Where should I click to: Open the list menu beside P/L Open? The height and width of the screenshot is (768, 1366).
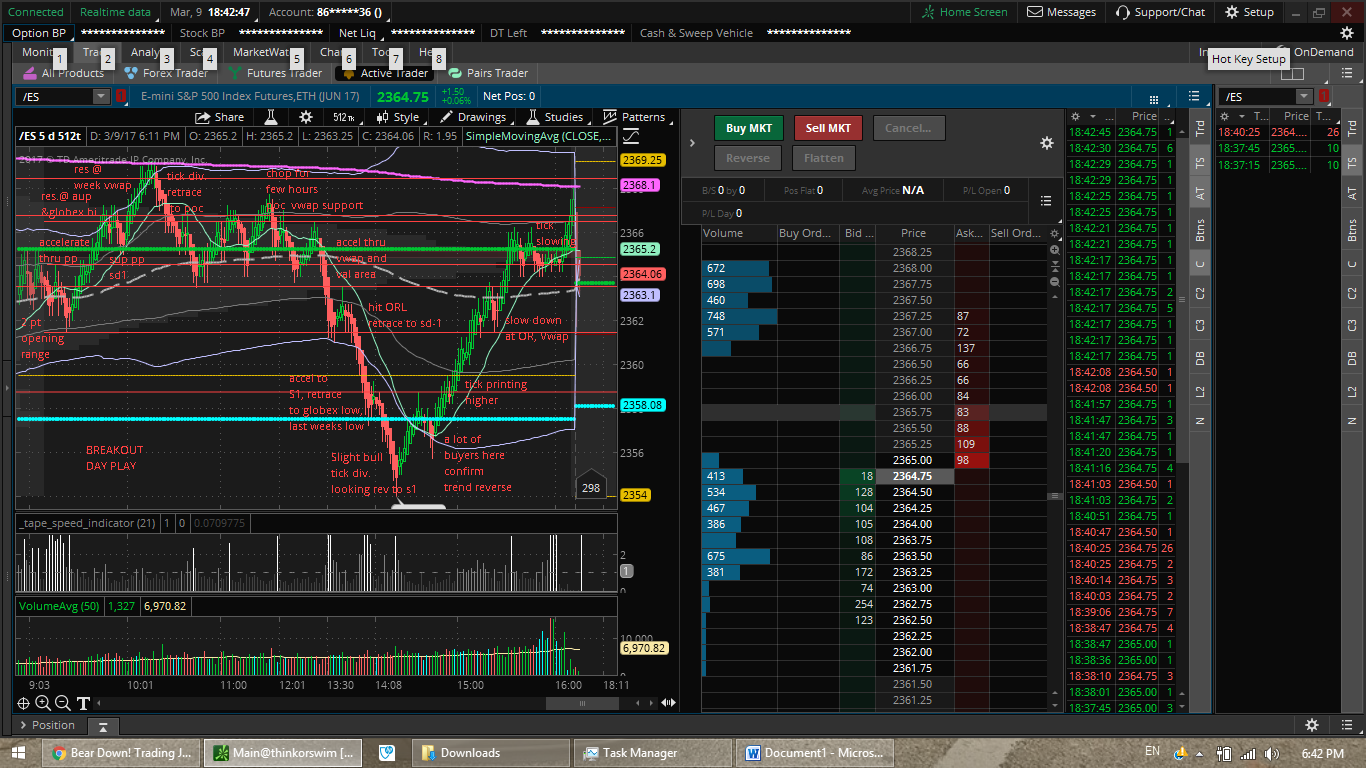(1046, 200)
